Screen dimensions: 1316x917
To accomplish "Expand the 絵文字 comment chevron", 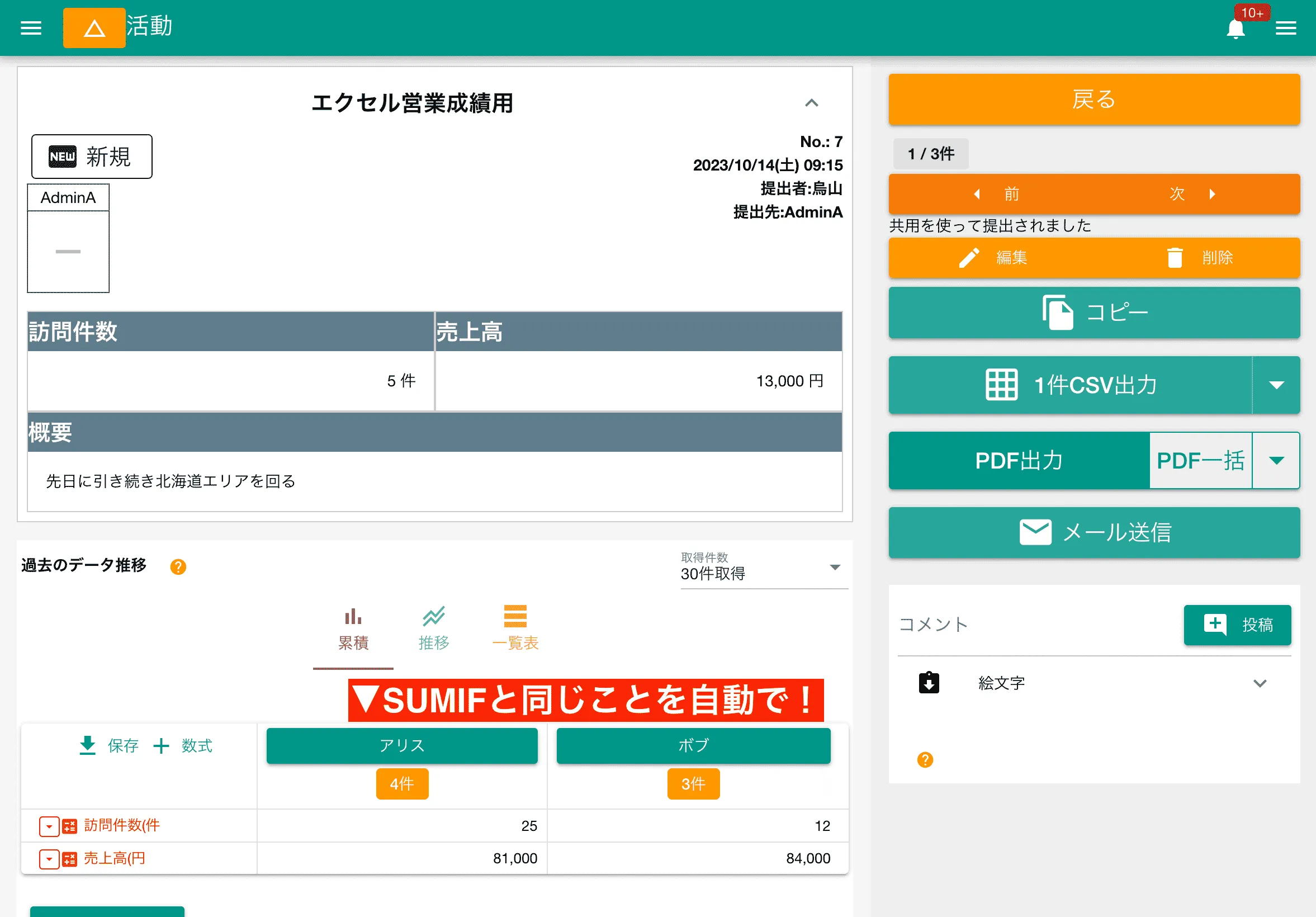I will [1259, 683].
